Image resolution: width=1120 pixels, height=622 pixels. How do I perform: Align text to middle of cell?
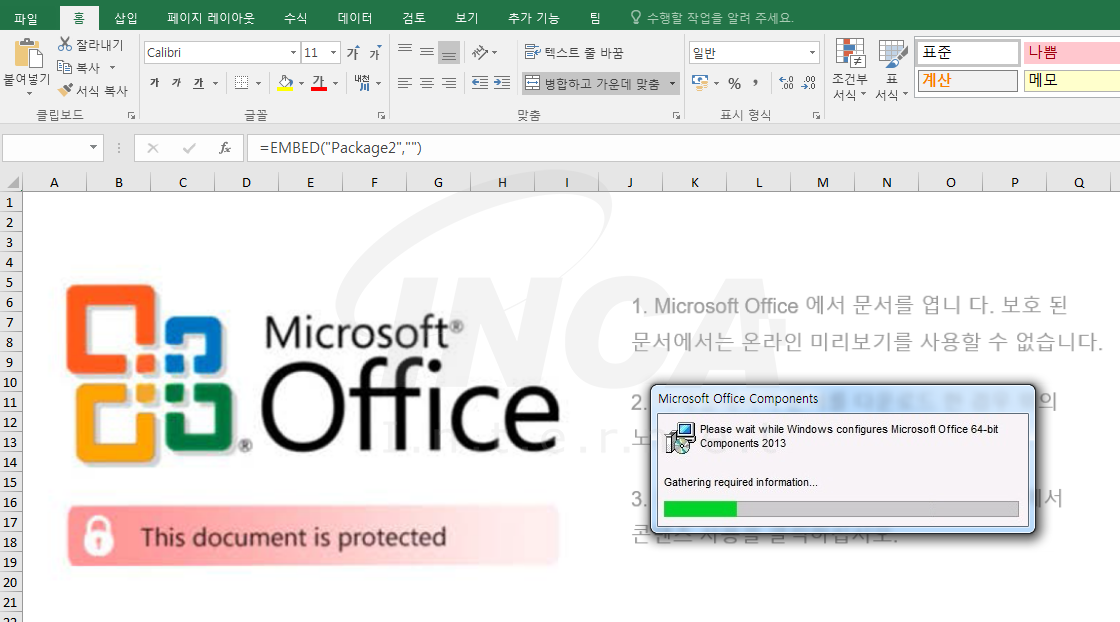tap(427, 52)
